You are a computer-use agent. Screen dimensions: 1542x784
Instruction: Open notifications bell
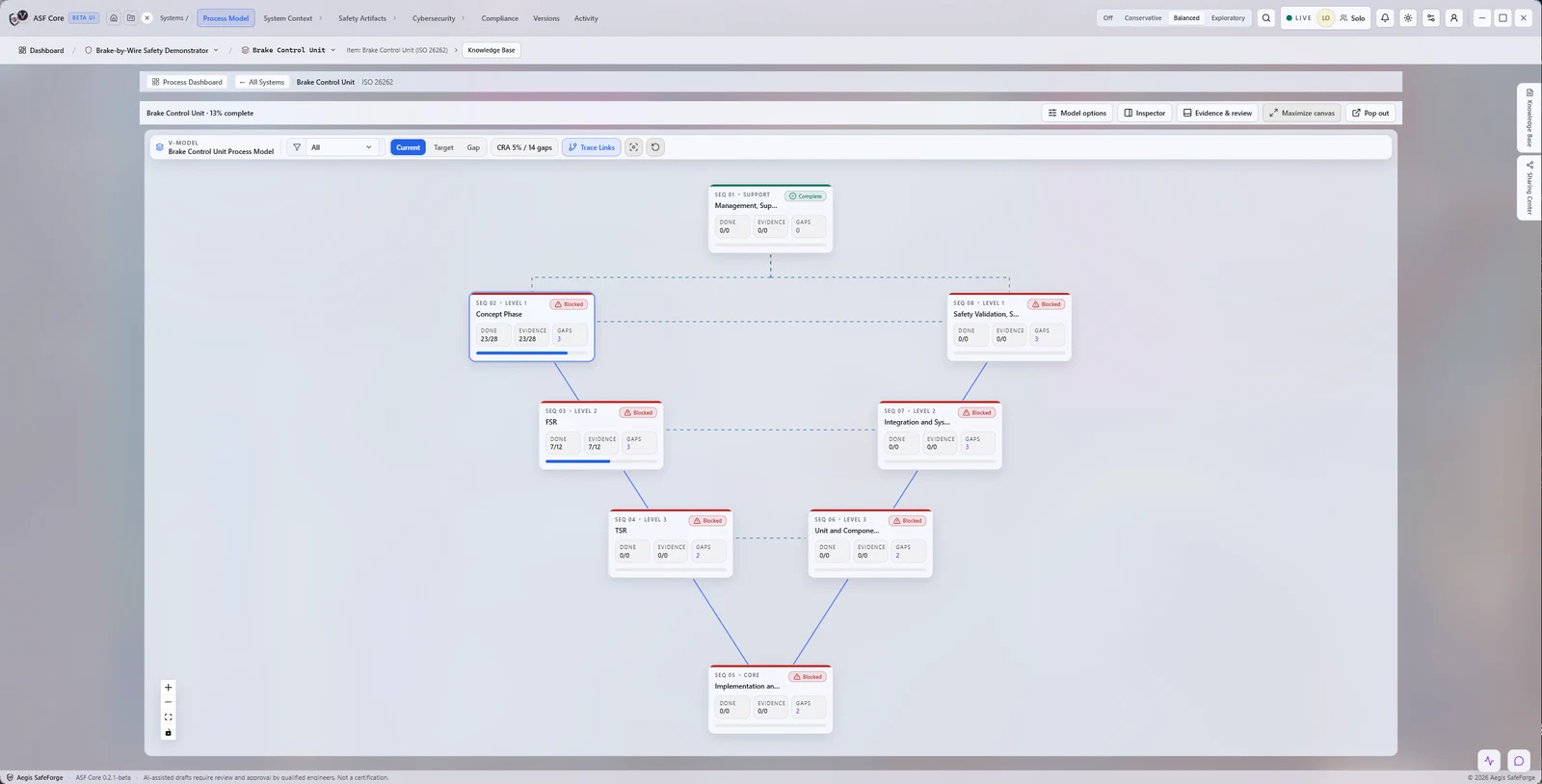tap(1385, 18)
